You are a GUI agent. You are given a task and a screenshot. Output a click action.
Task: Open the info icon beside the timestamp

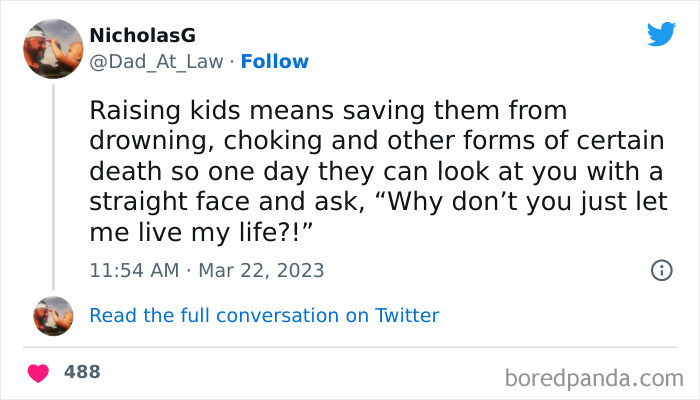click(x=661, y=270)
